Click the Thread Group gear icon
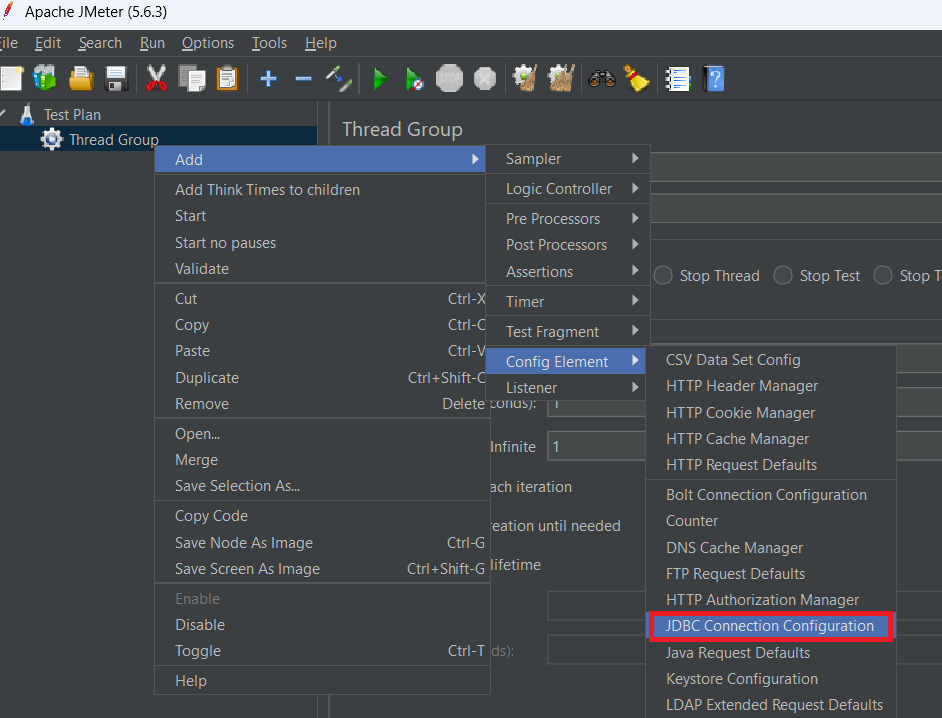Screen dimensions: 942x718 51,139
